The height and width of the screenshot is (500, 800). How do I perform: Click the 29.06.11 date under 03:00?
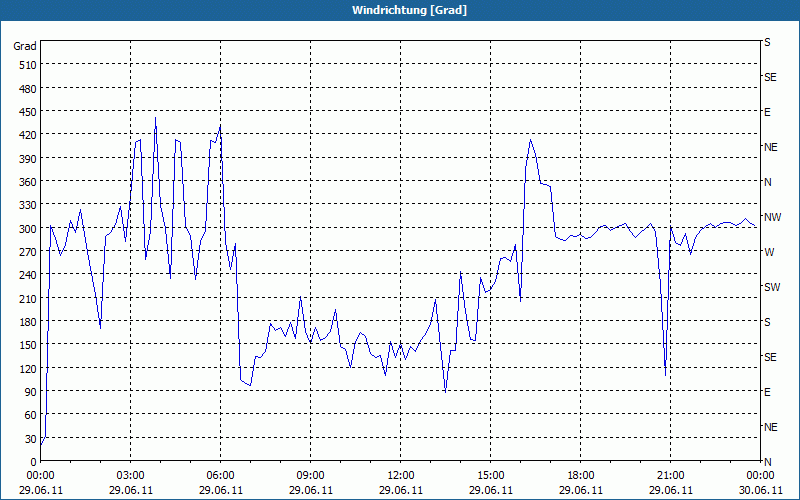[x=131, y=490]
